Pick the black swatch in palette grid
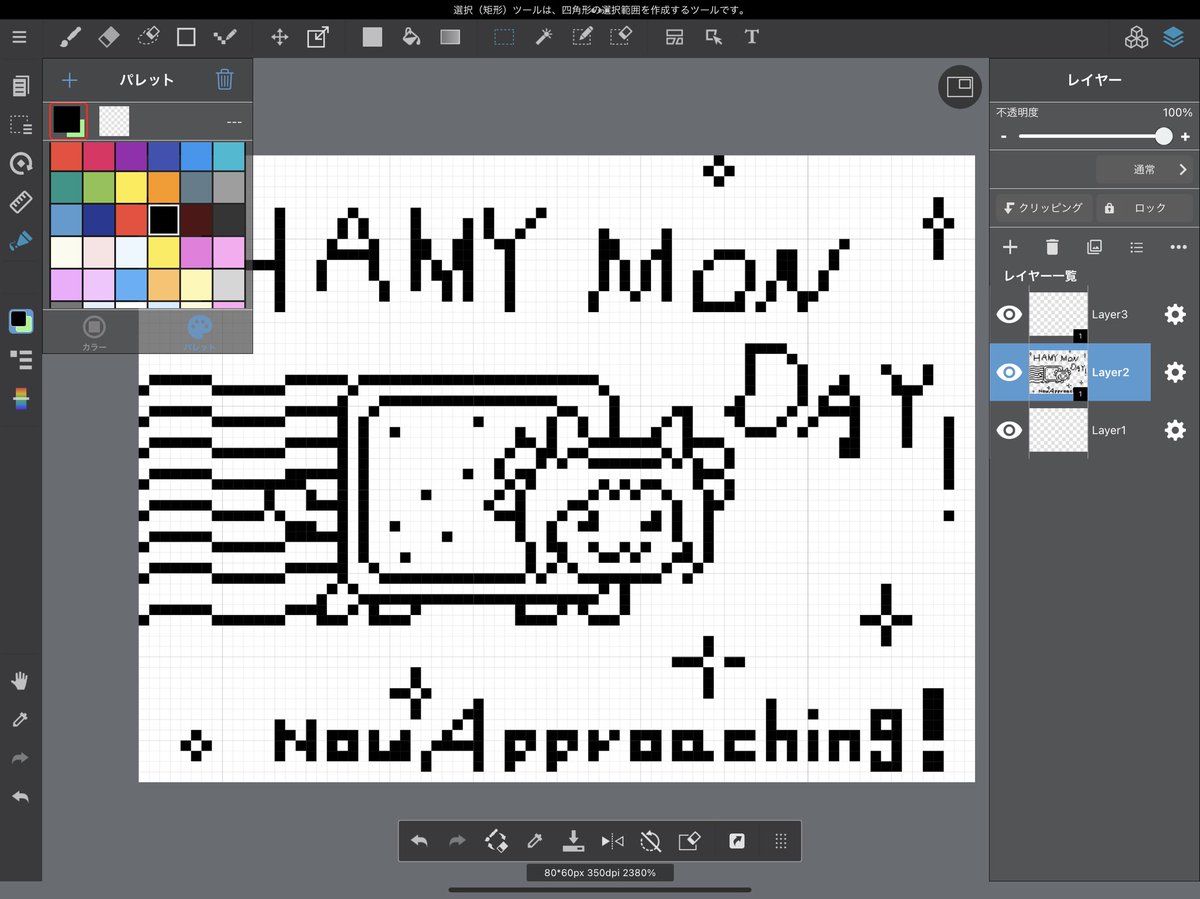Viewport: 1200px width, 899px height. [x=164, y=219]
